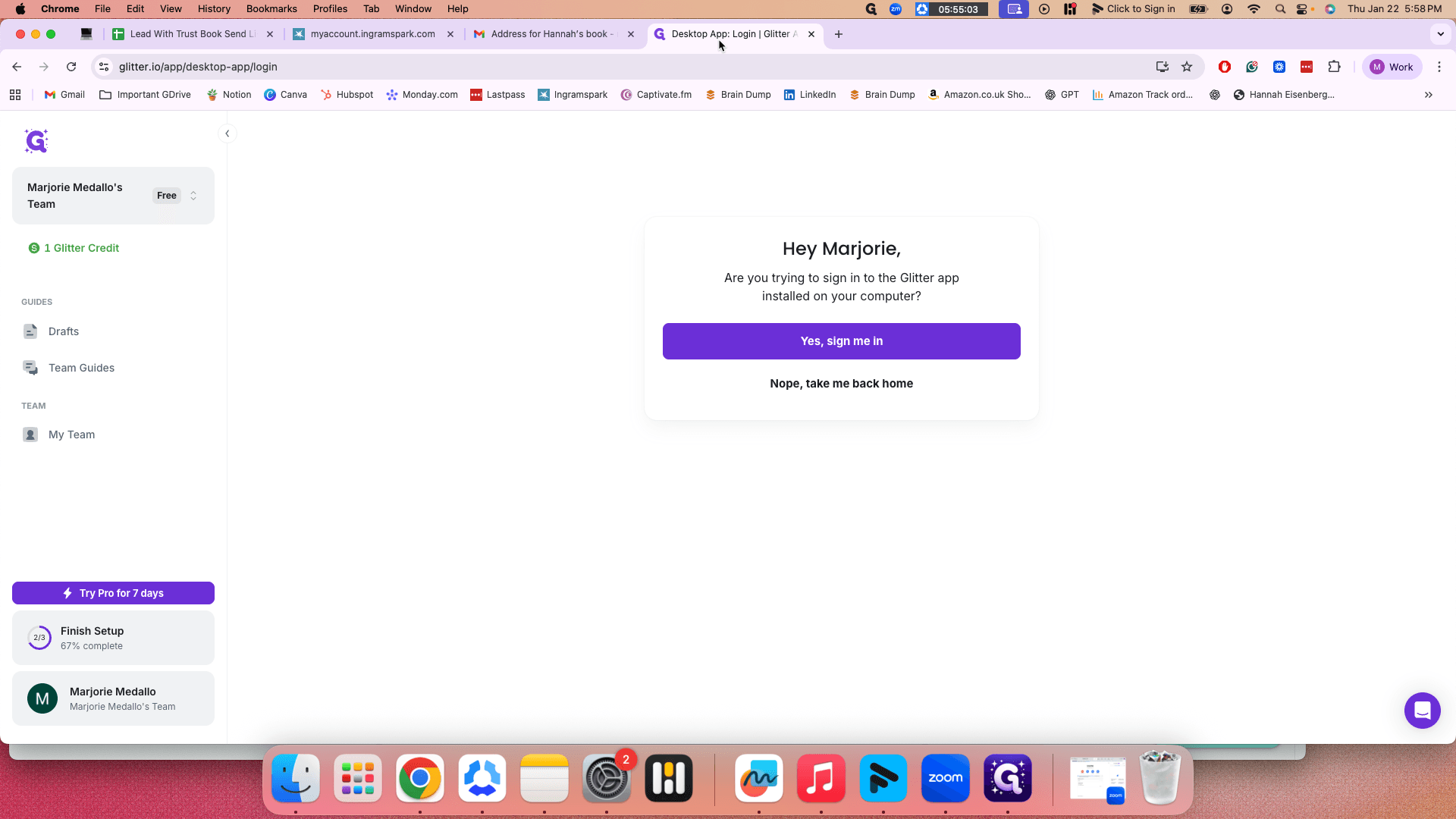
Task: Open a new tab
Action: point(838,34)
